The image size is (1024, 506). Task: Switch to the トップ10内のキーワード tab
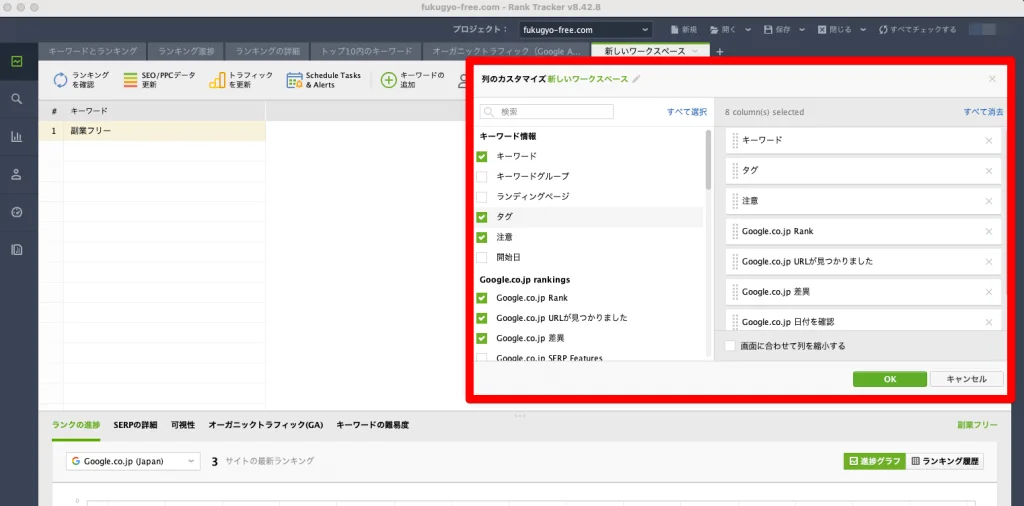(x=366, y=51)
